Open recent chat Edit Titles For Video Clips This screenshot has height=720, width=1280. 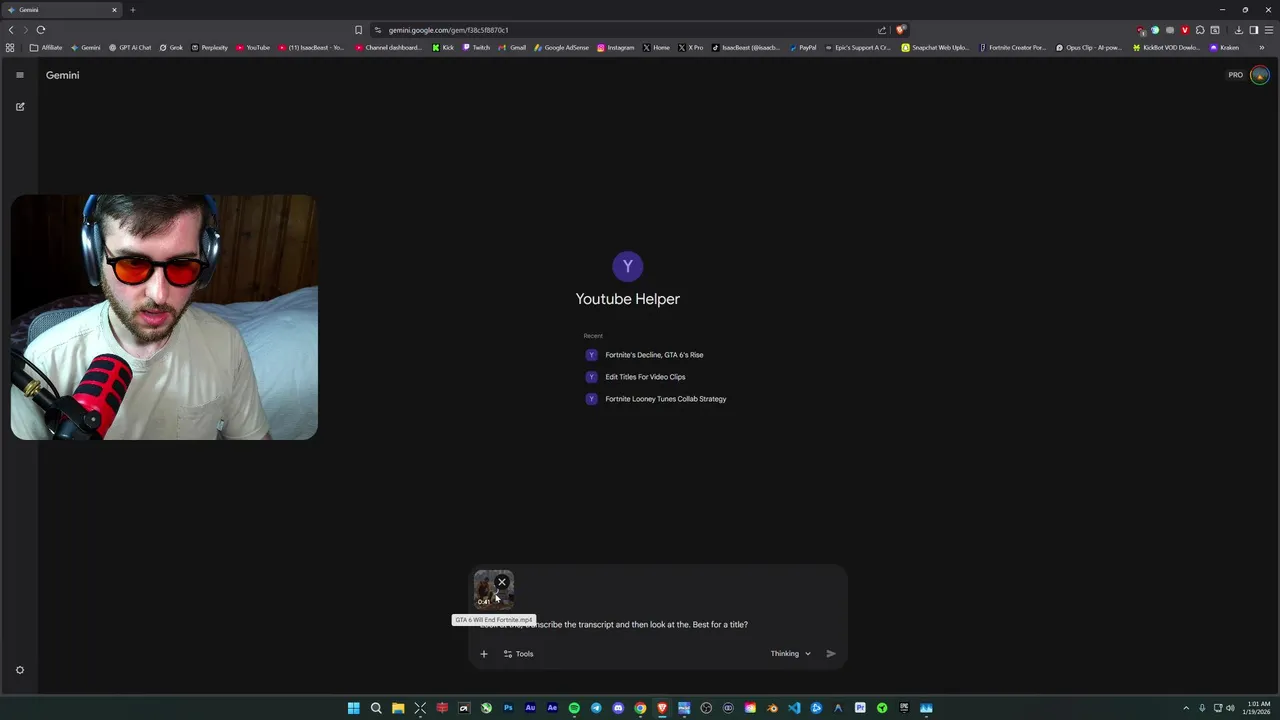[x=645, y=377]
